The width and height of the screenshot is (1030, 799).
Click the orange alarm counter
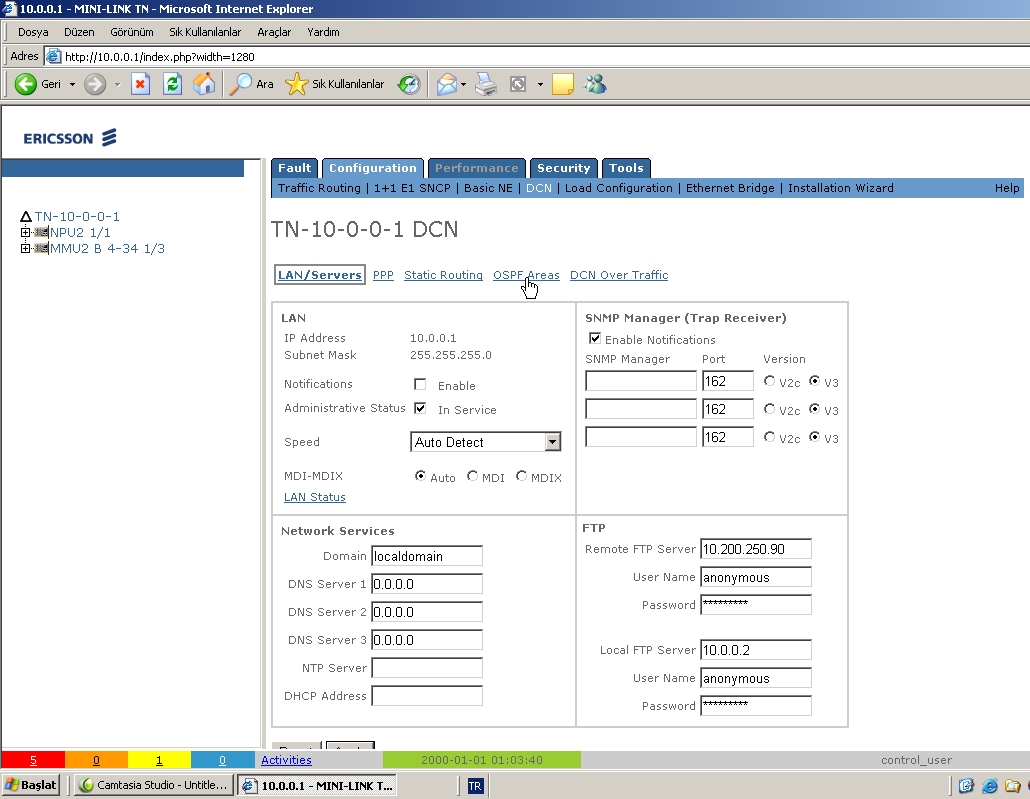pyautogui.click(x=96, y=760)
